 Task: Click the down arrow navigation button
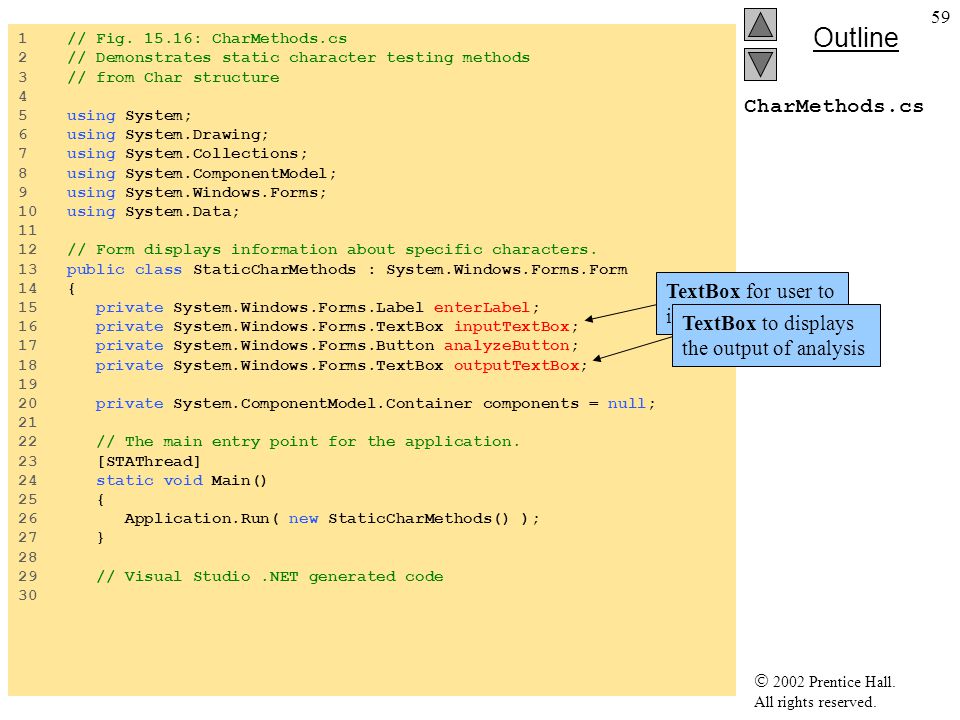760,64
